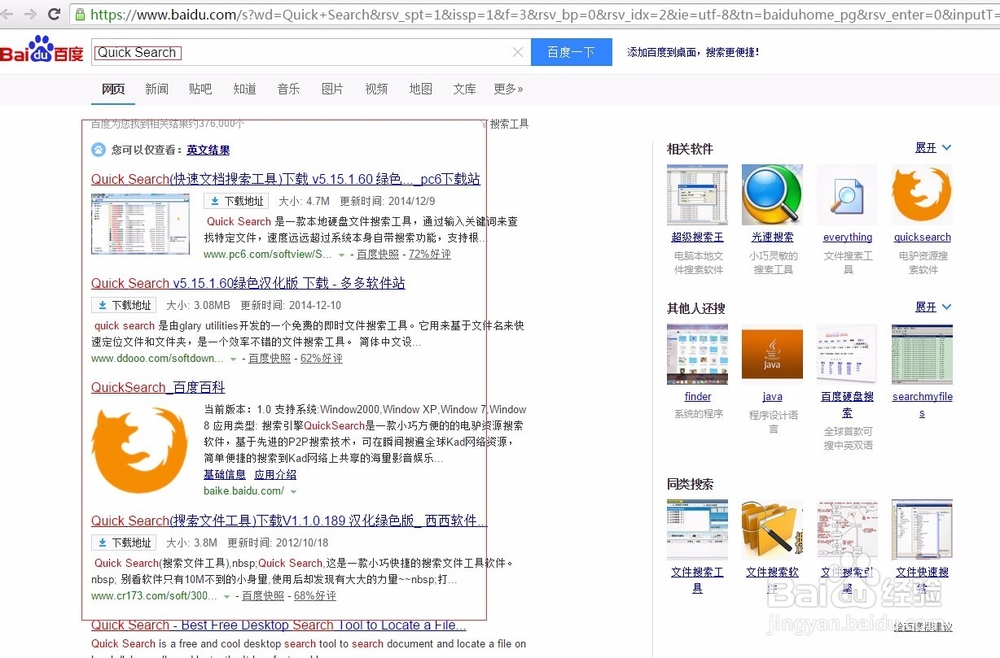The image size is (1000, 658).
Task: Select the 网页 tab
Action: pyautogui.click(x=113, y=89)
